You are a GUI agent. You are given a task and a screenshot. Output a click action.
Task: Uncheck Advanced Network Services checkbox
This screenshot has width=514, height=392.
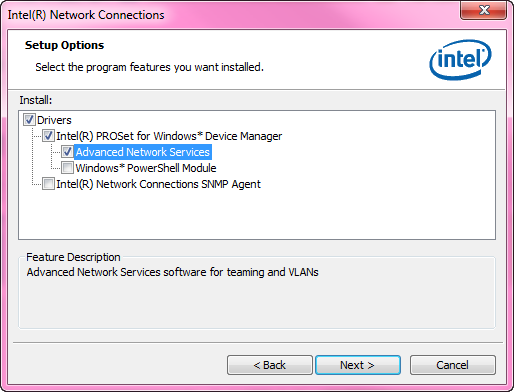pyautogui.click(x=67, y=152)
